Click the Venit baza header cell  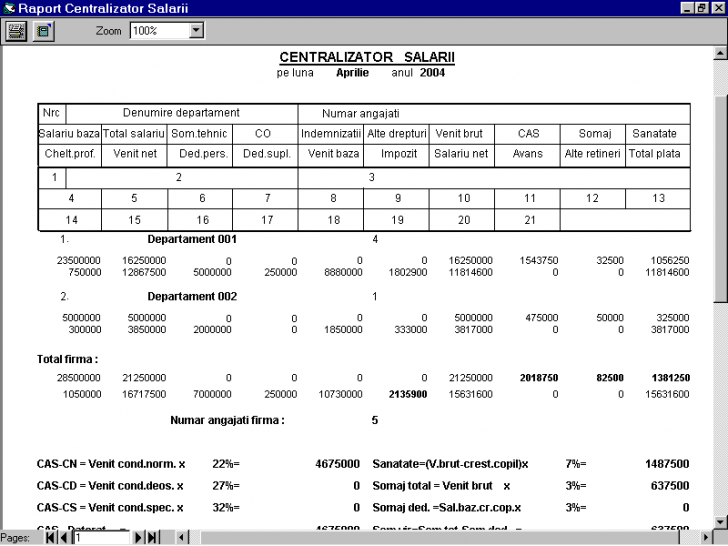pyautogui.click(x=333, y=154)
